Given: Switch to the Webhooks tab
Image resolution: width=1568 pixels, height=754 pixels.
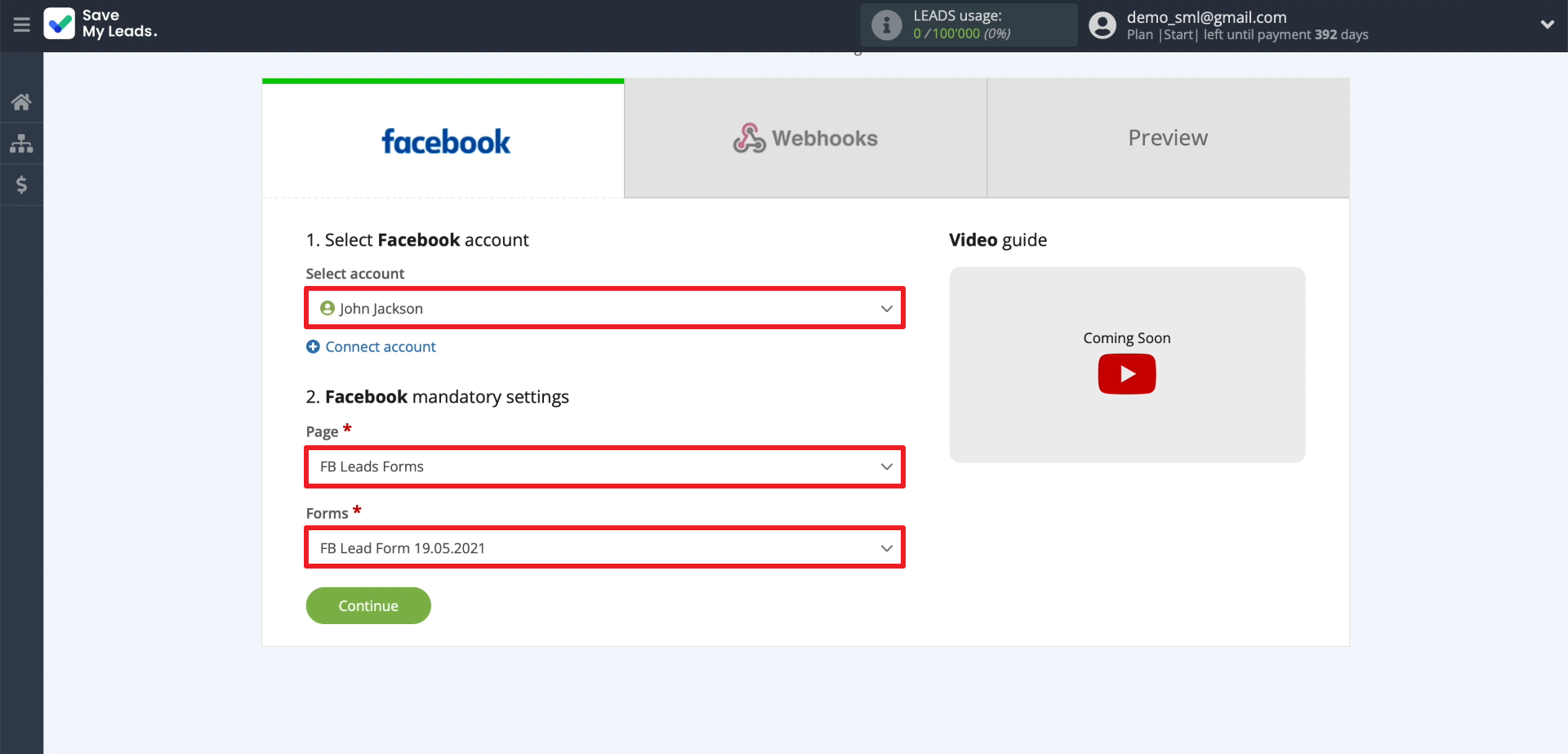Looking at the screenshot, I should (806, 138).
